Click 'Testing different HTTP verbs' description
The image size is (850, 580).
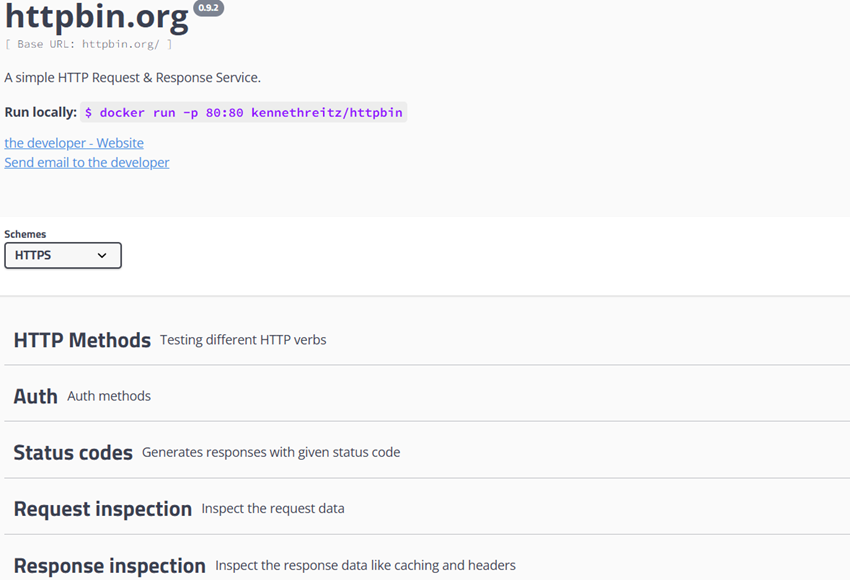pyautogui.click(x=243, y=340)
